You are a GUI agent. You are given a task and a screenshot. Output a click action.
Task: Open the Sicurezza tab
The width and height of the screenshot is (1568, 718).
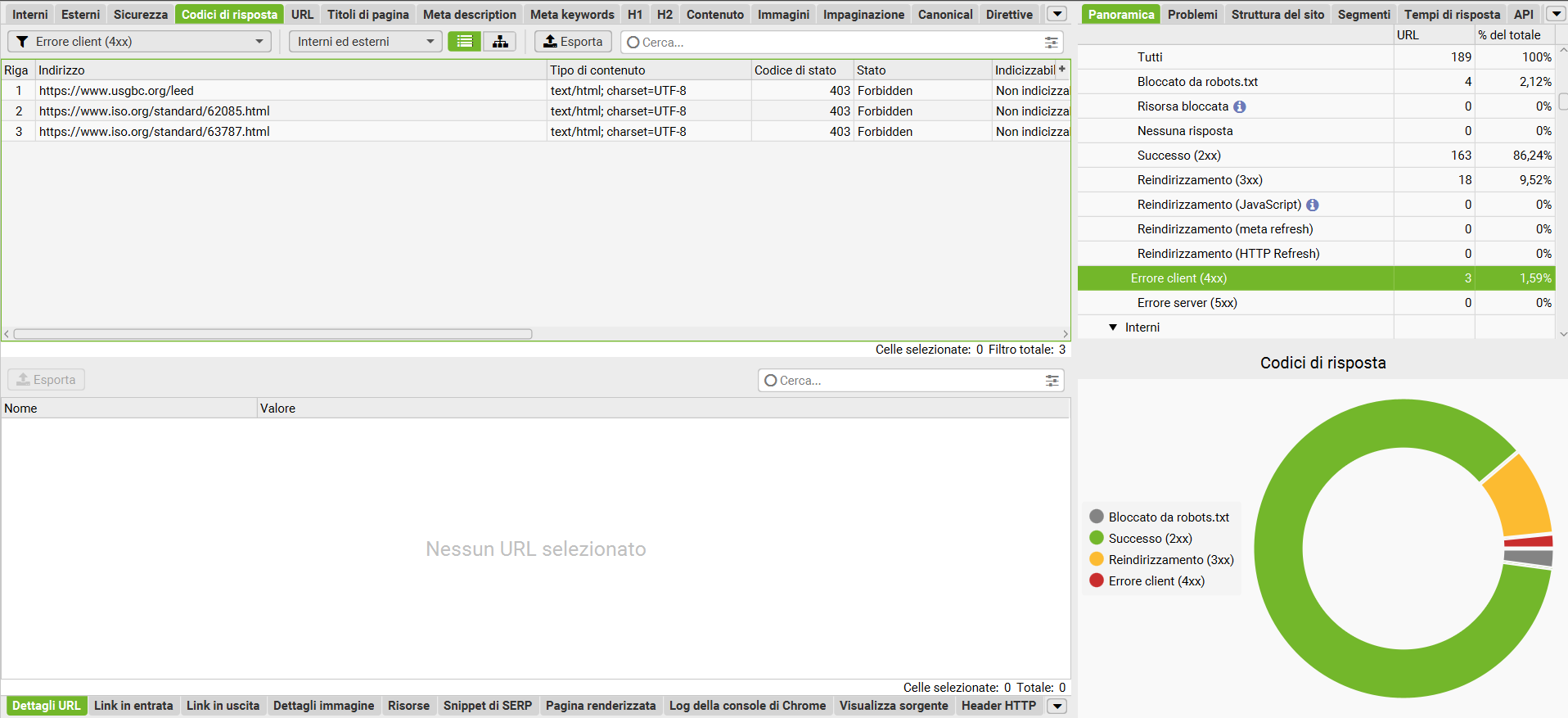(141, 14)
